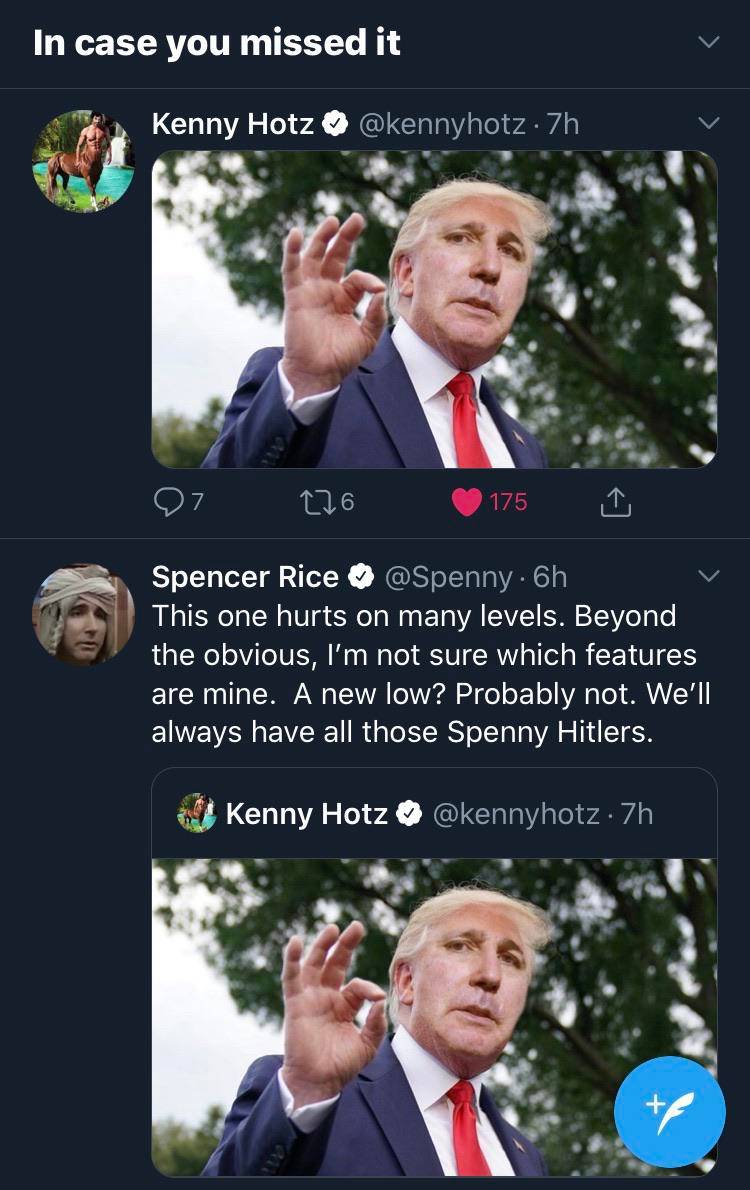
Task: Tap the @Spenny handle link
Action: click(448, 577)
